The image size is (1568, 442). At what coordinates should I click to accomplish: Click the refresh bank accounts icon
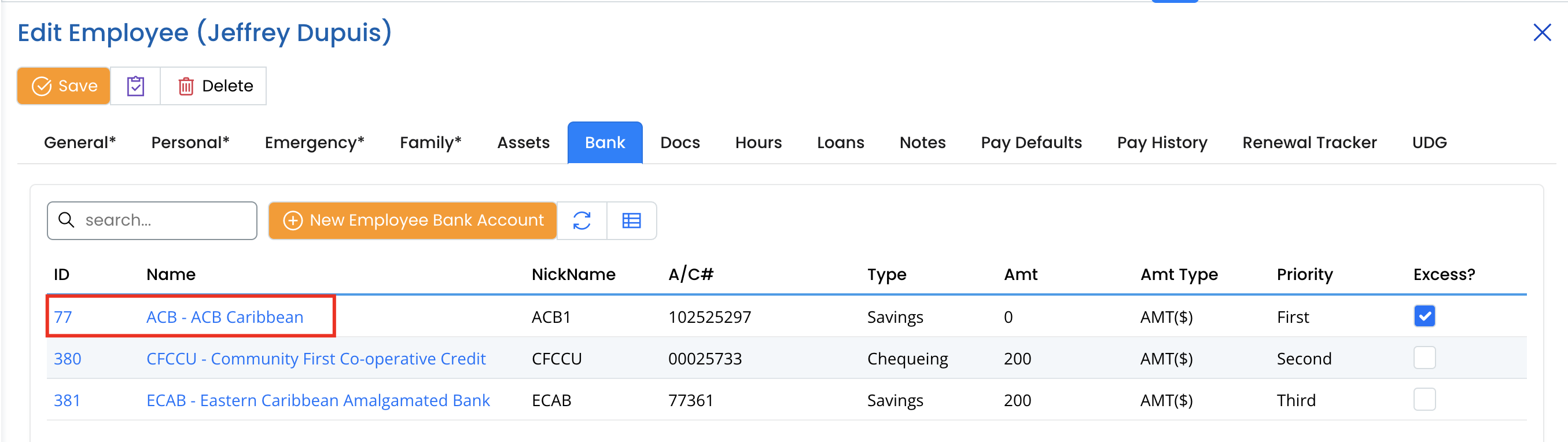tap(581, 220)
